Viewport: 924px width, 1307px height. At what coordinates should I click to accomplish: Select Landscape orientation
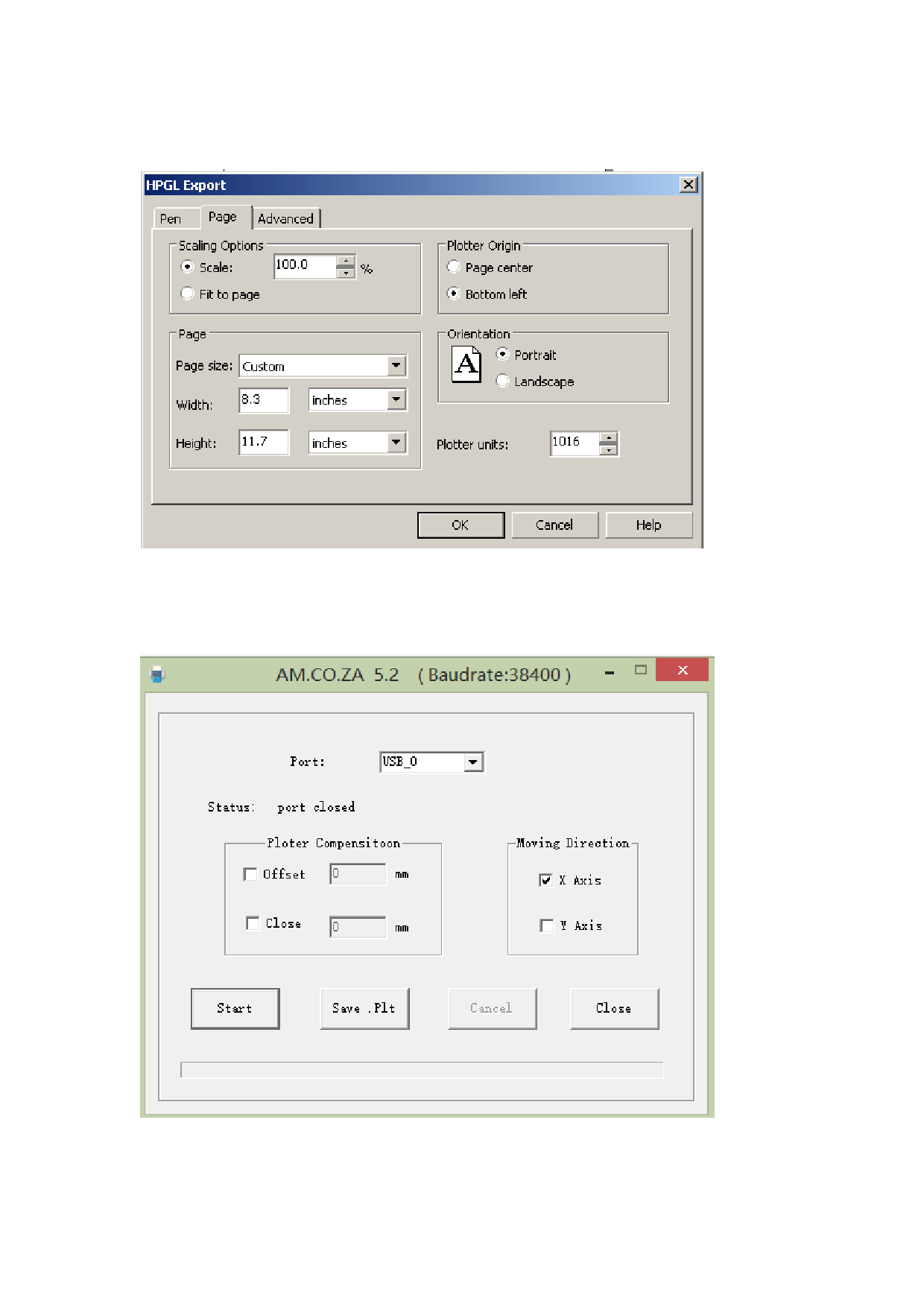pyautogui.click(x=503, y=382)
